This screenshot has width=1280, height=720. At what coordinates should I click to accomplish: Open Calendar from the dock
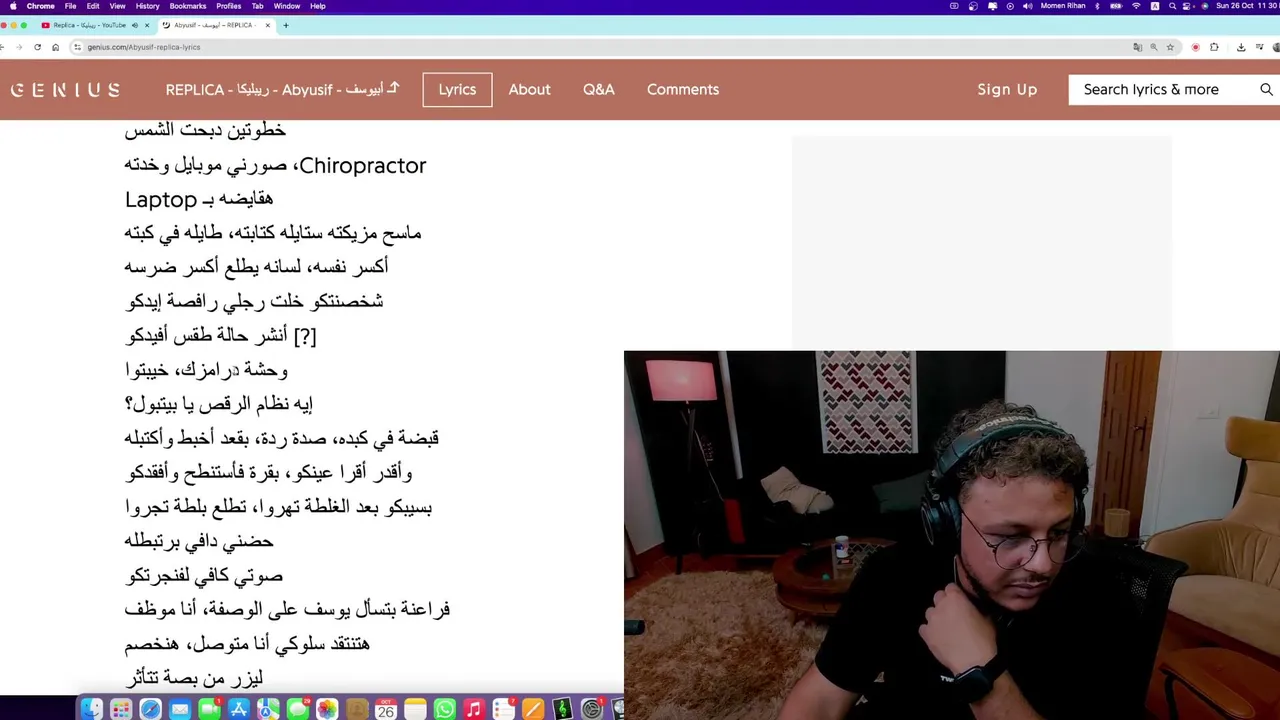tap(386, 709)
